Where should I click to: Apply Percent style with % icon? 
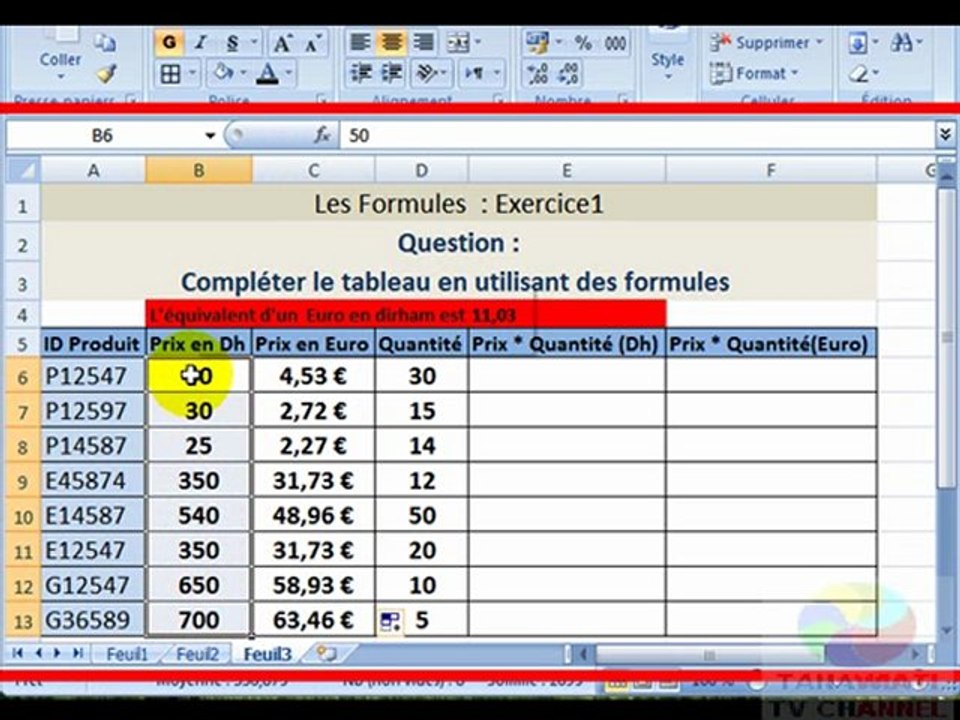[583, 43]
